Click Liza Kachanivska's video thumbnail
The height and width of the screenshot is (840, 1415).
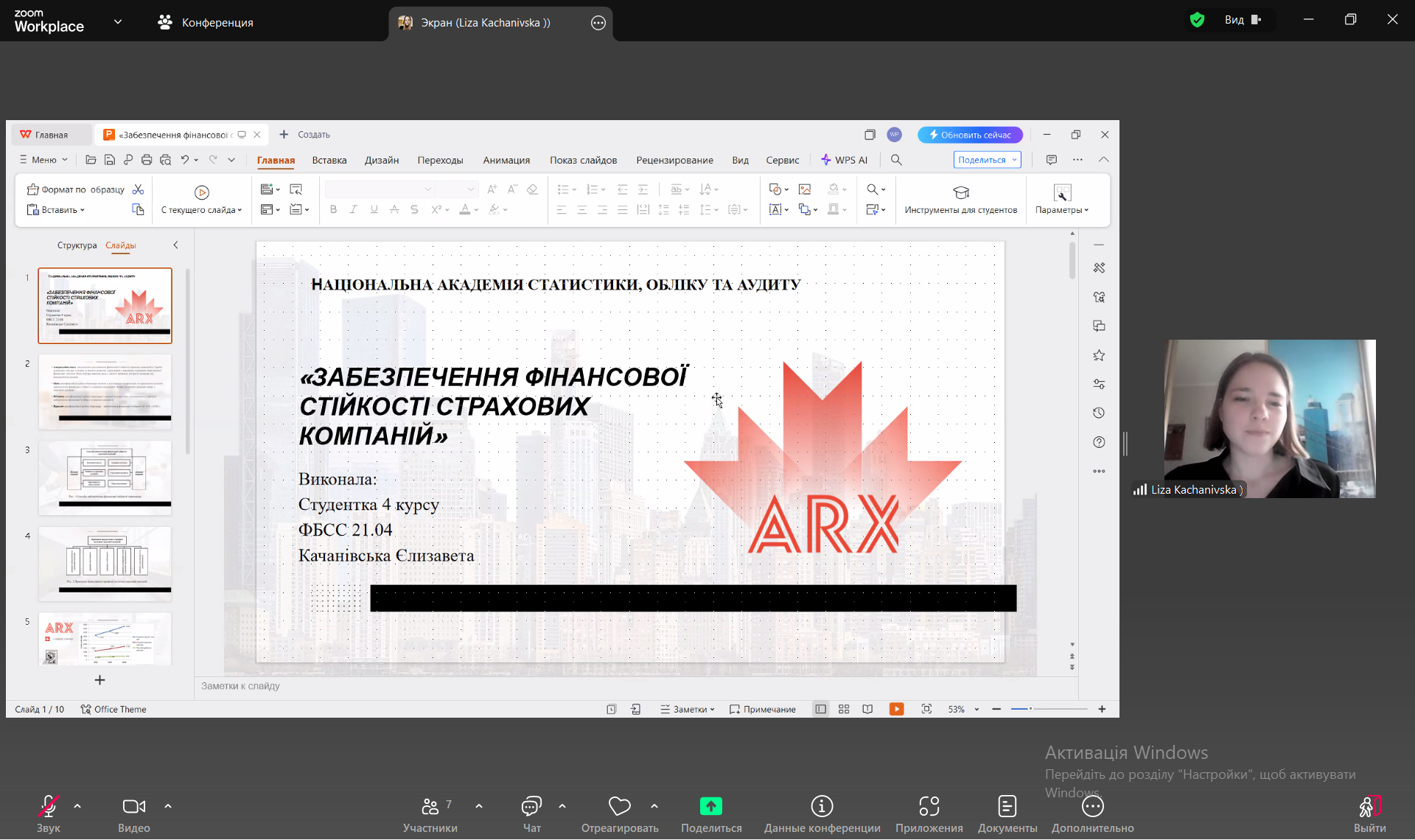[x=1269, y=419]
